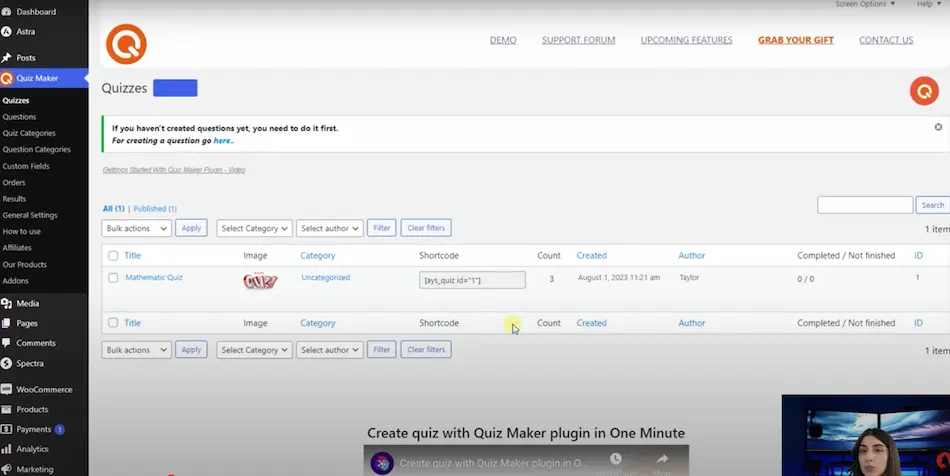Viewport: 950px width, 476px height.
Task: Click the Search button
Action: click(932, 205)
